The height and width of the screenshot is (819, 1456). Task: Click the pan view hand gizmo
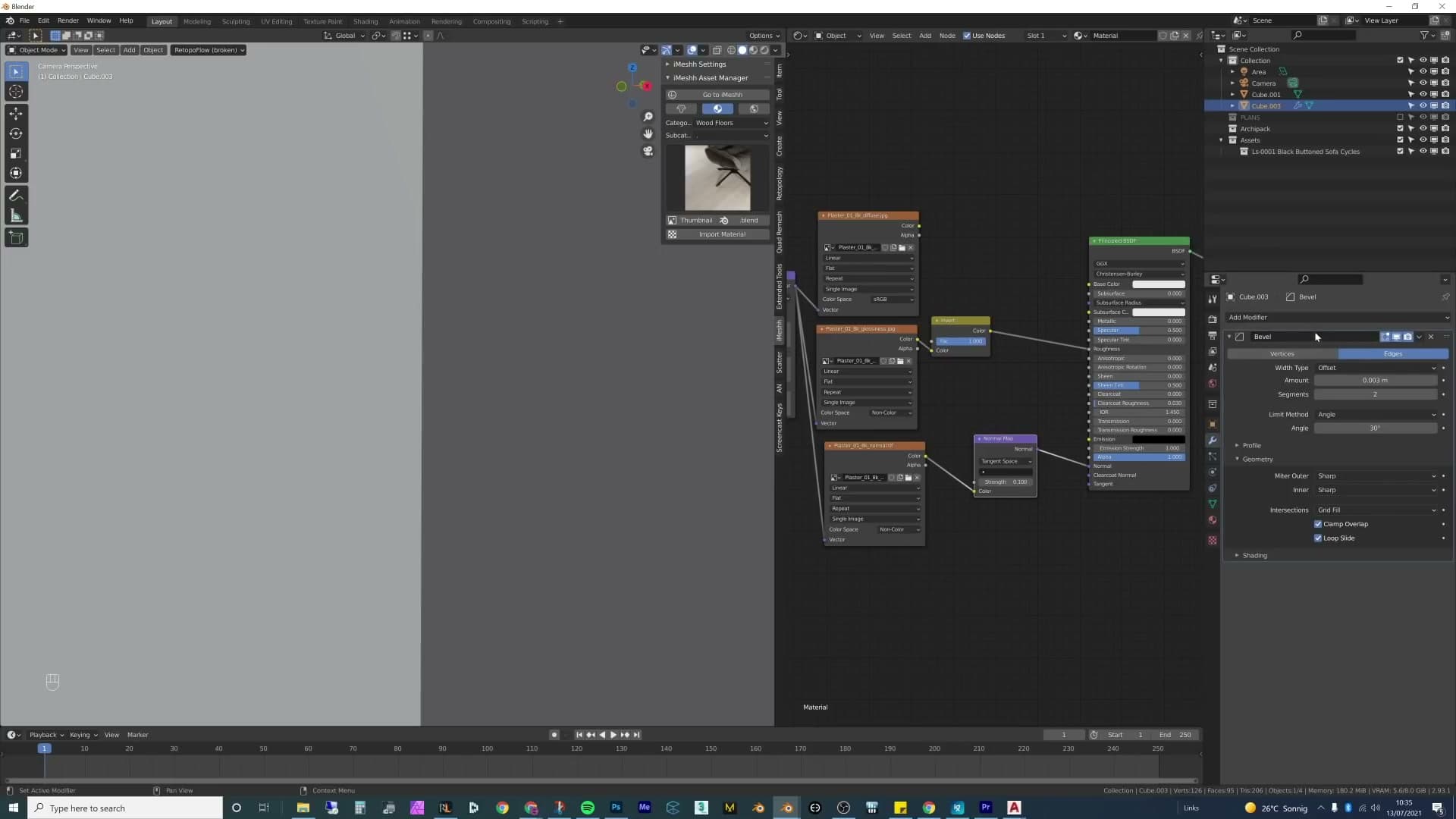click(x=648, y=133)
